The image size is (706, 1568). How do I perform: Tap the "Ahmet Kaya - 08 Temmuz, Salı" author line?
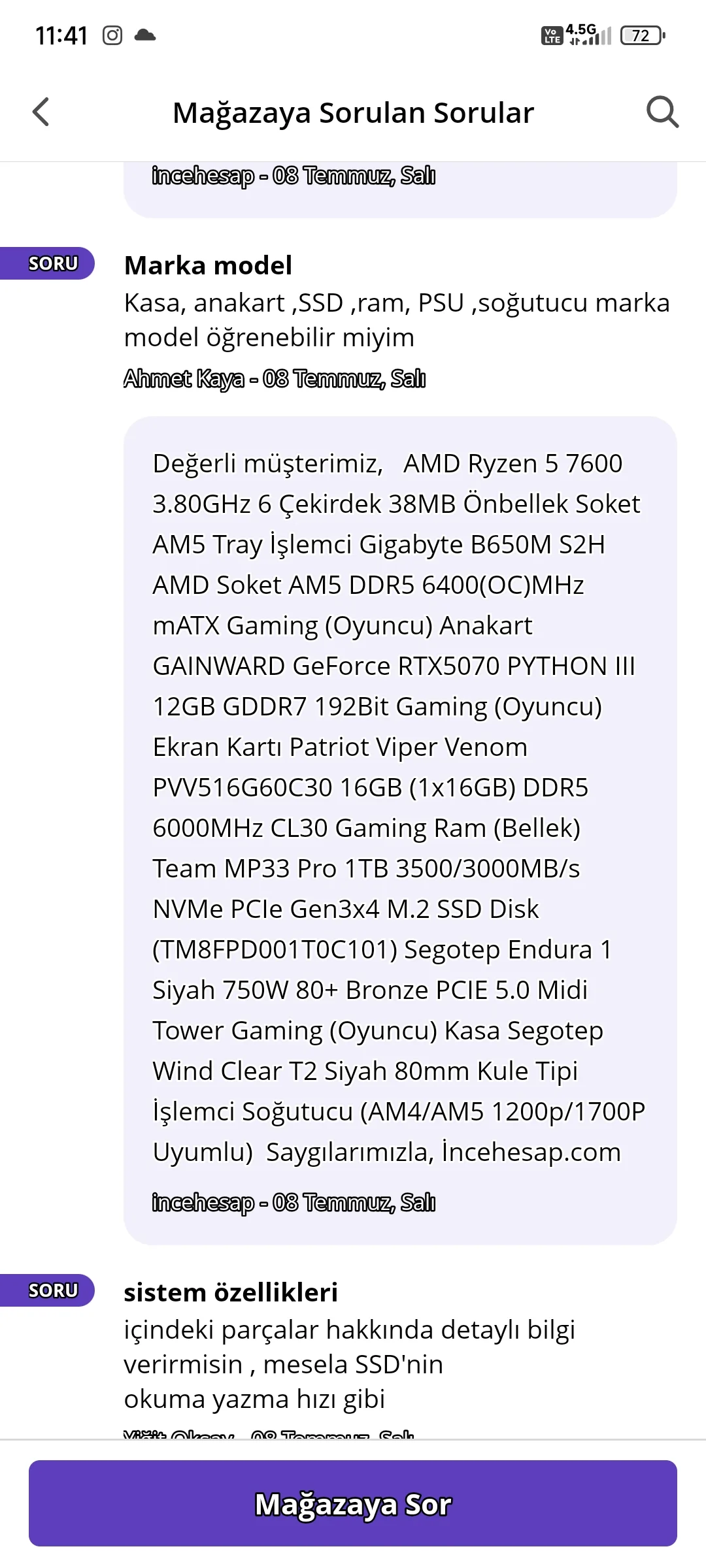click(x=275, y=378)
